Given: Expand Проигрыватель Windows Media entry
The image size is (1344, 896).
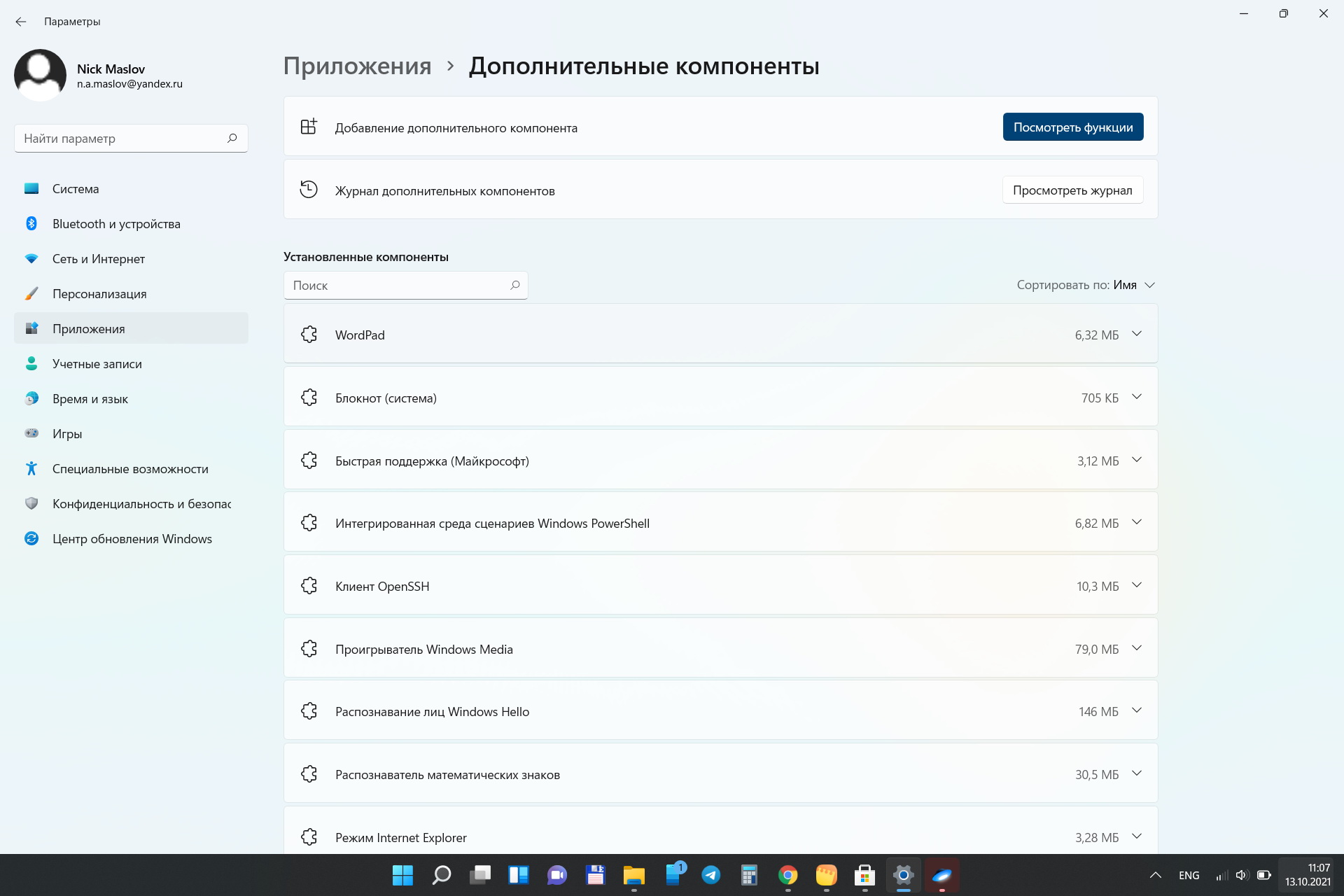Looking at the screenshot, I should [x=1137, y=648].
